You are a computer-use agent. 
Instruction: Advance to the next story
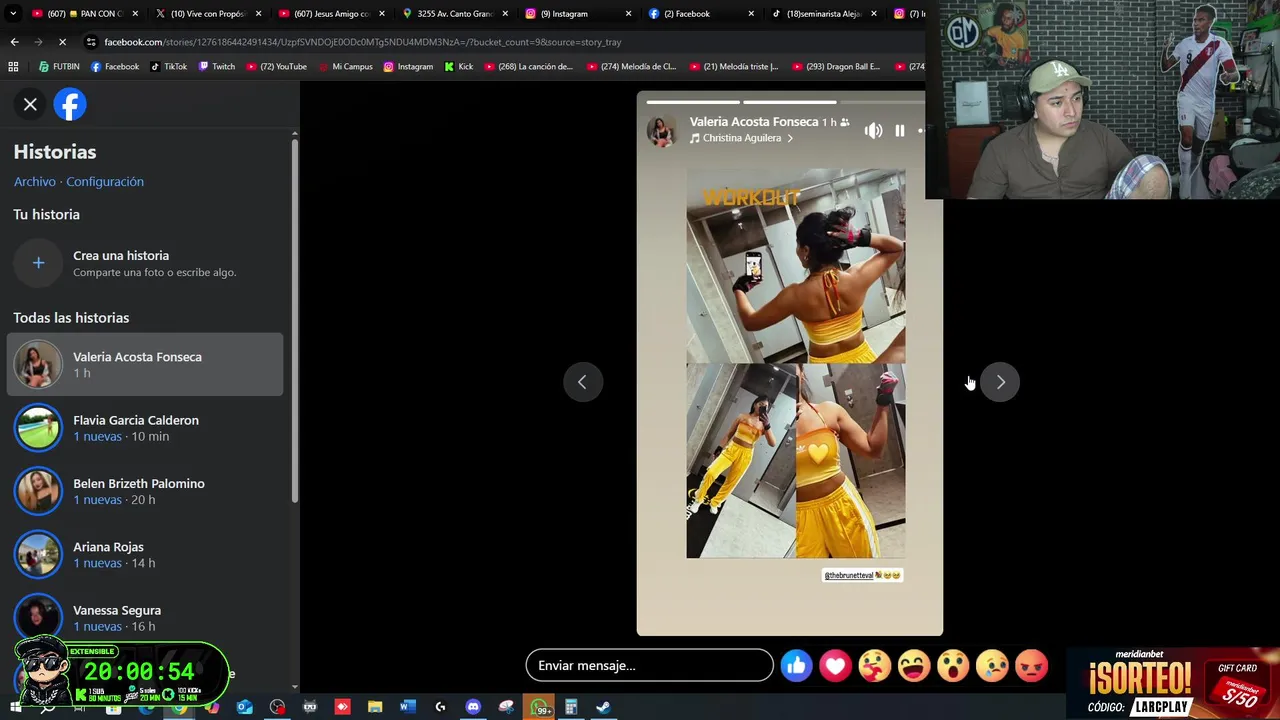pyautogui.click(x=1000, y=382)
